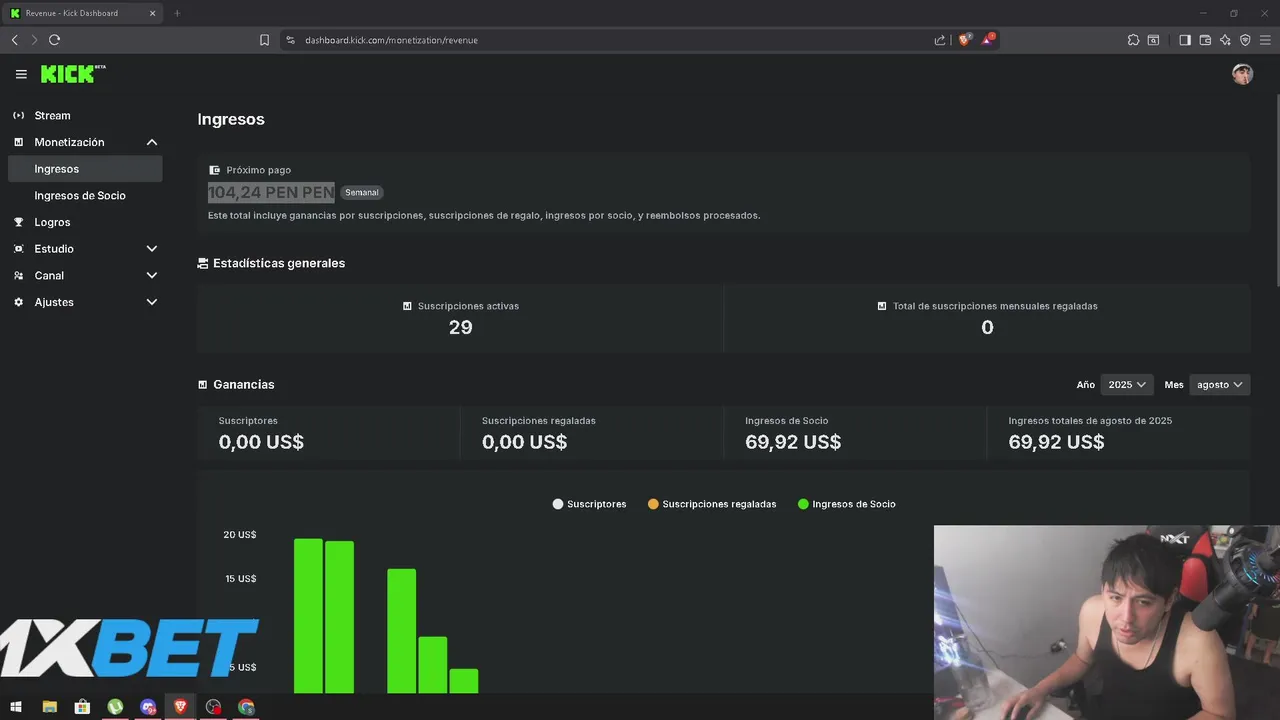Open a new browser tab
This screenshot has height=720, width=1280.
[x=177, y=13]
